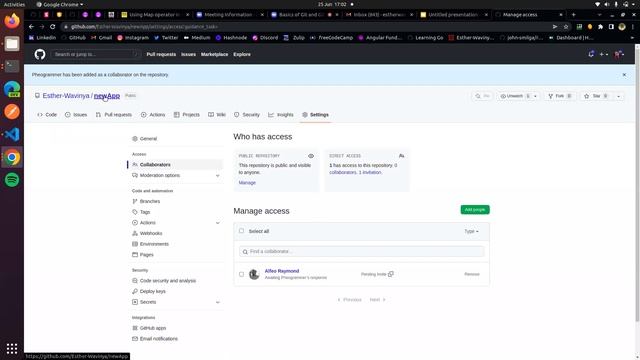
Task: Open Alfeo Raymond's avatar
Action: (x=254, y=274)
